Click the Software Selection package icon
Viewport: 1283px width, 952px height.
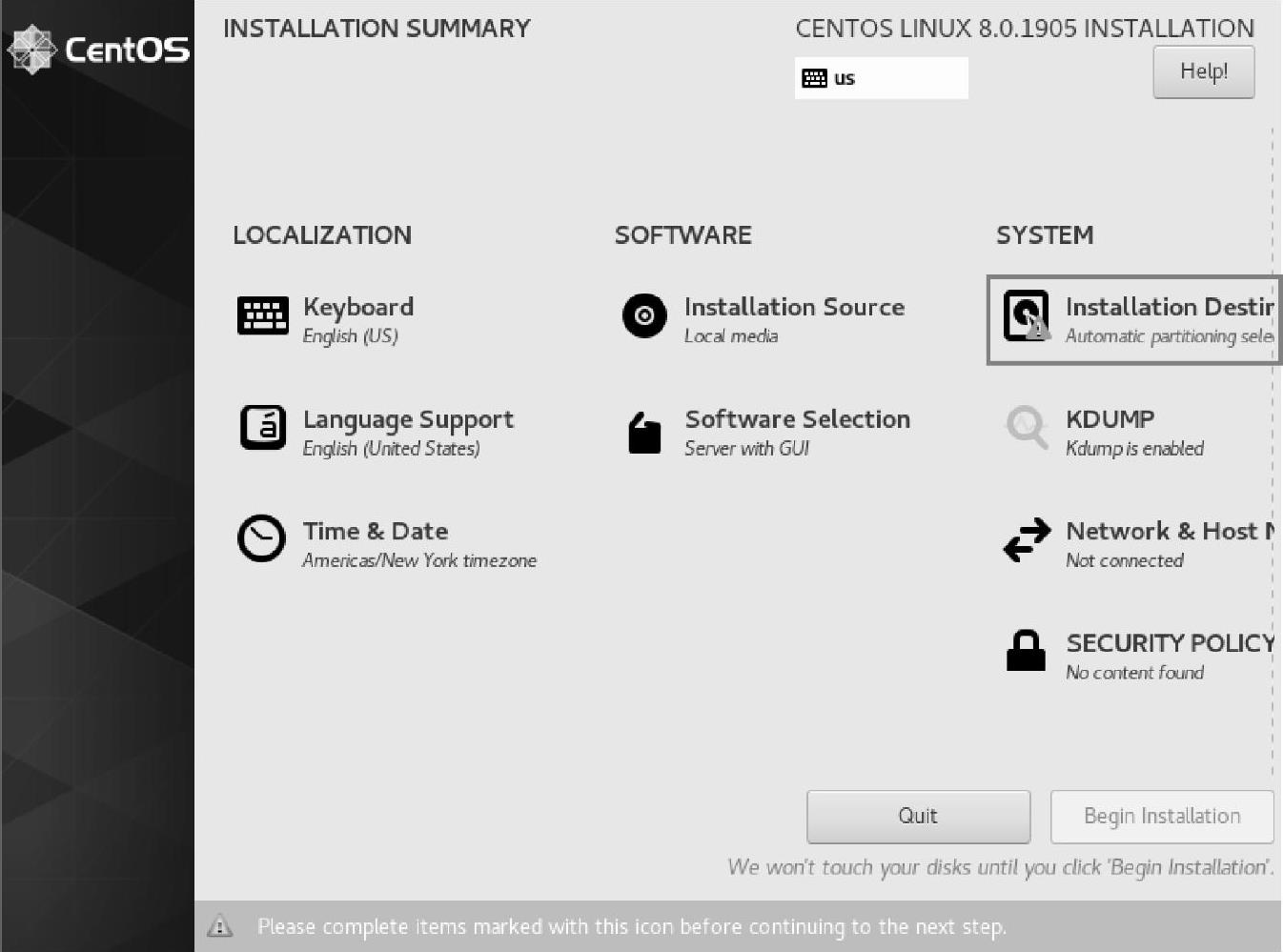644,433
